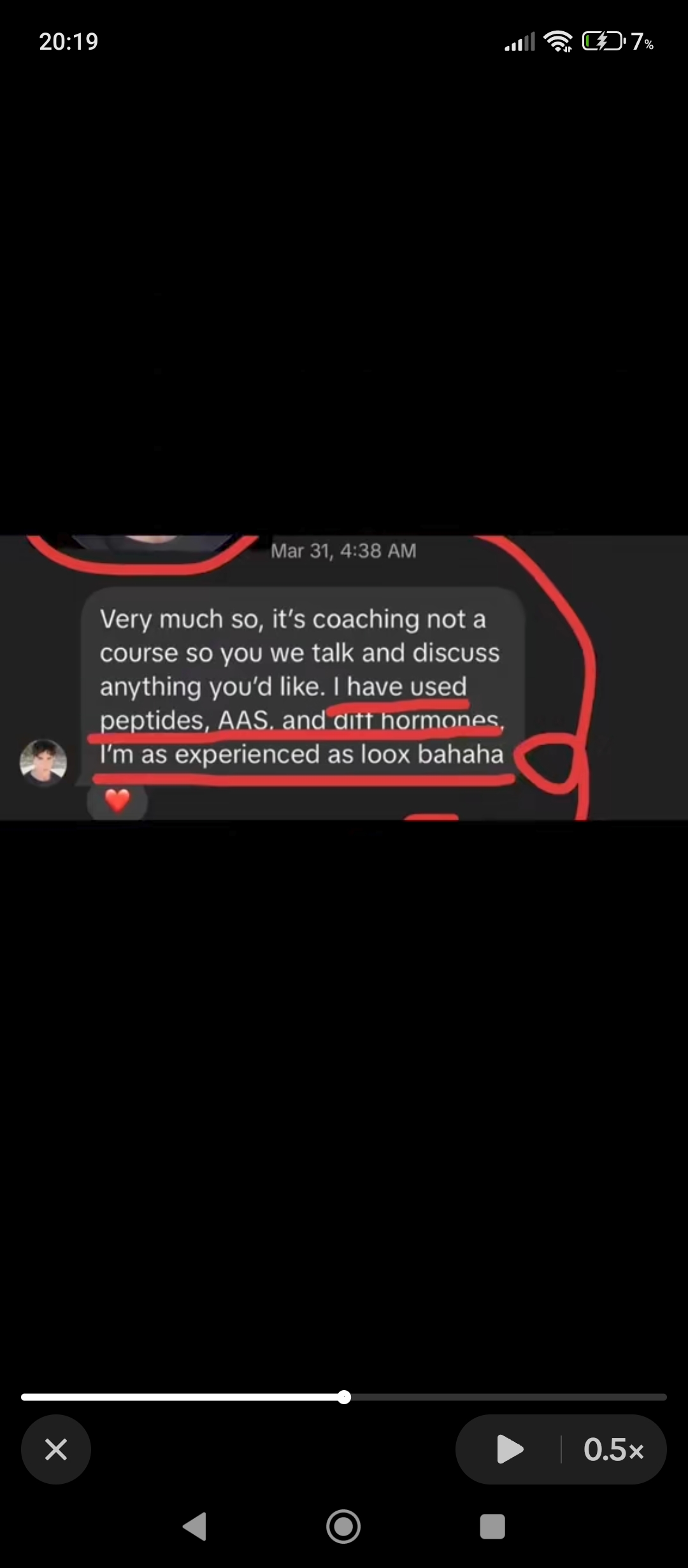Image resolution: width=688 pixels, height=1568 pixels.
Task: Tap the charging battery icon
Action: 603,42
